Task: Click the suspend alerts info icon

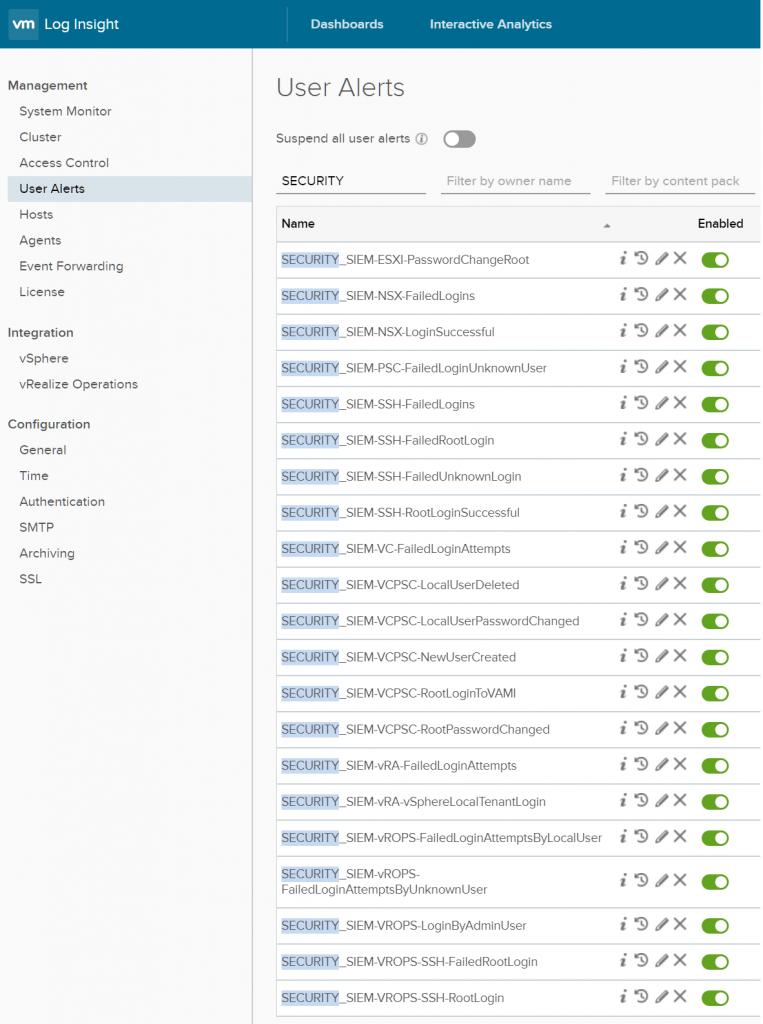Action: 420,140
